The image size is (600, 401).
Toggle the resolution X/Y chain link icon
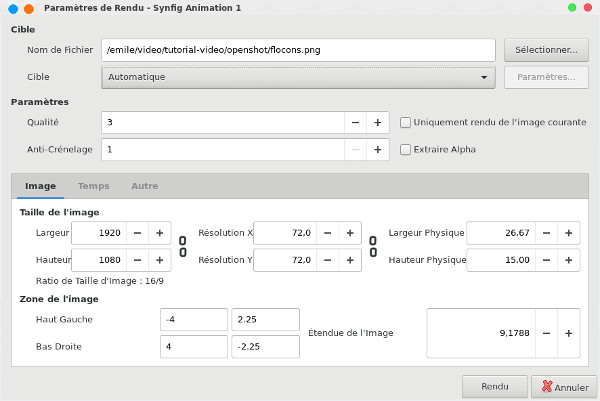(x=372, y=246)
